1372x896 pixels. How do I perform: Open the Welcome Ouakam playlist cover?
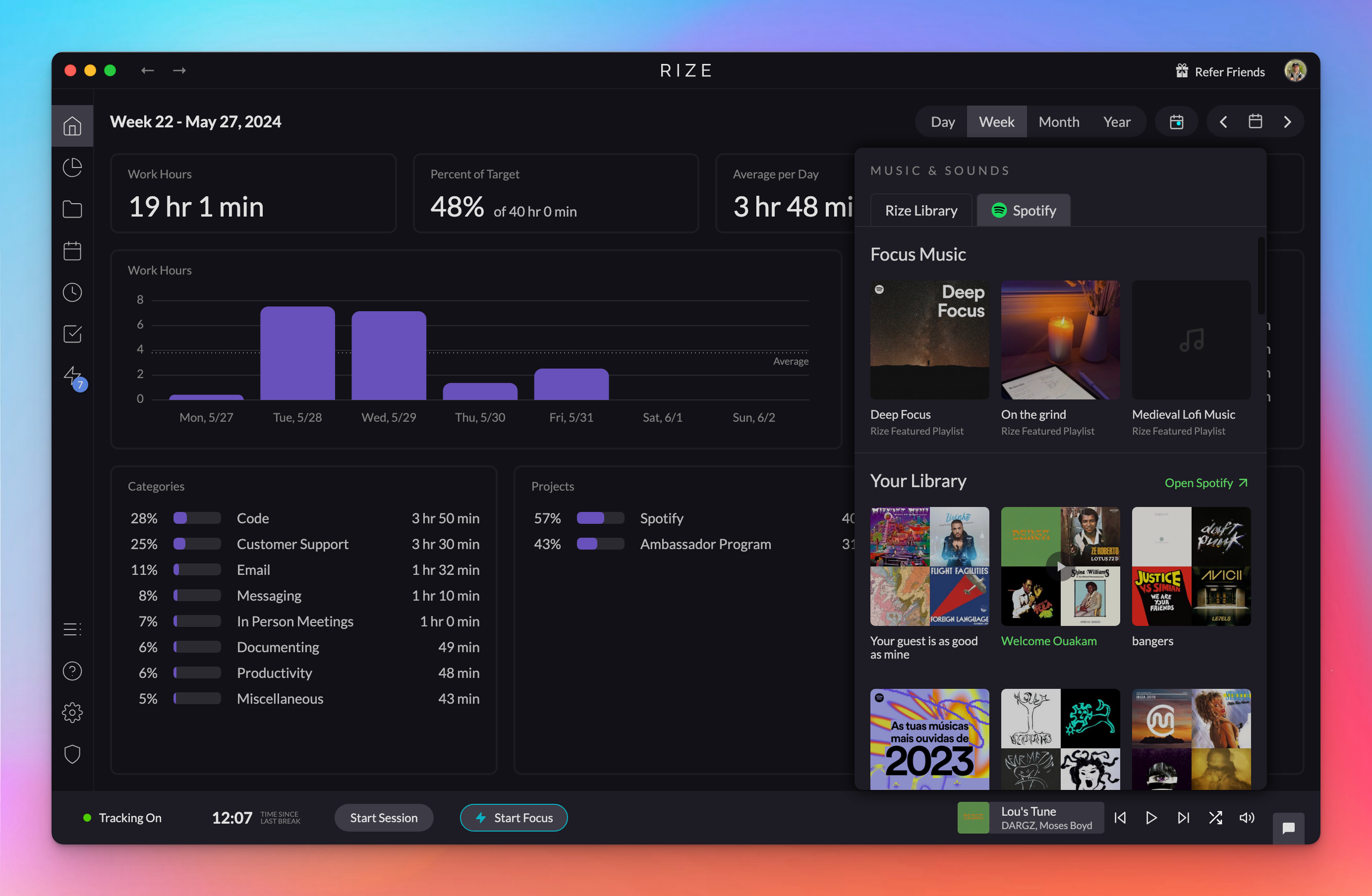1060,566
